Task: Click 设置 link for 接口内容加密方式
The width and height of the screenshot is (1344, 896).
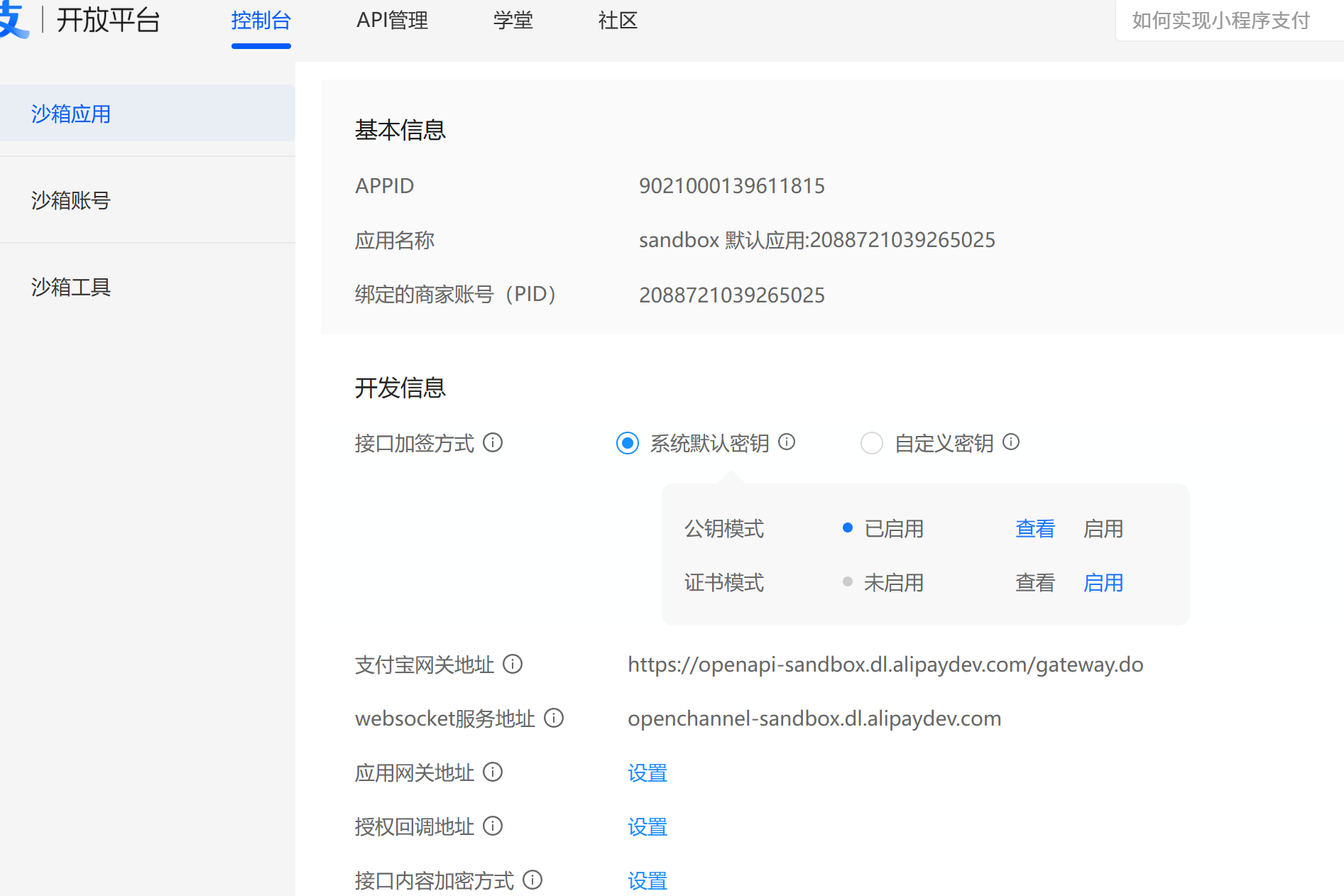Action: 648,881
